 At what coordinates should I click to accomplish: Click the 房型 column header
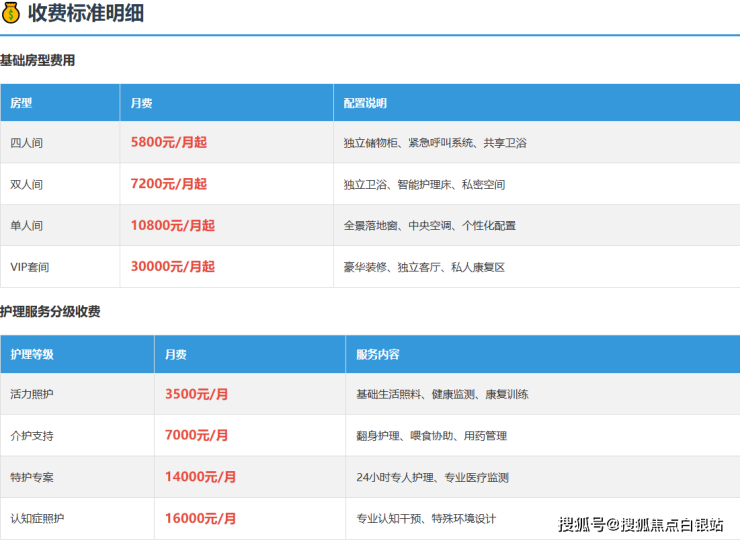point(21,103)
